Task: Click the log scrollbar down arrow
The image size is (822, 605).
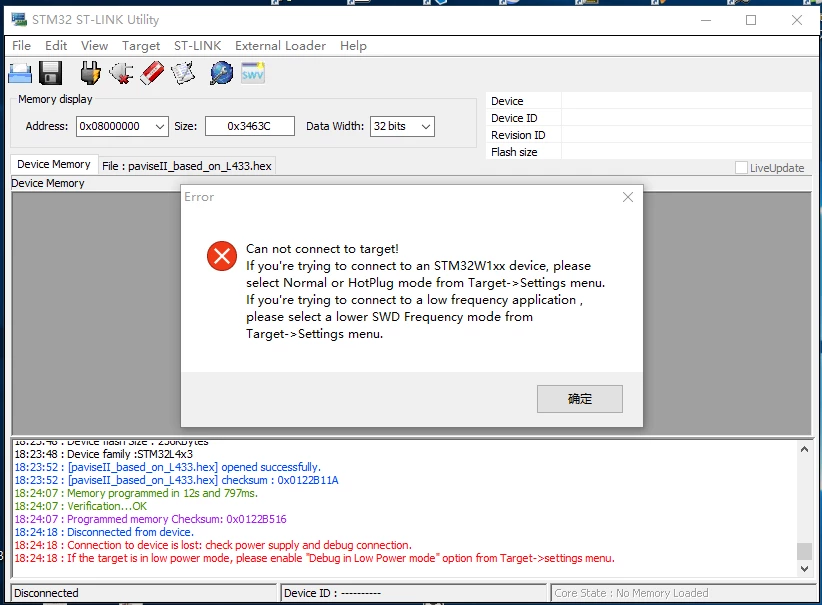Action: pos(804,568)
